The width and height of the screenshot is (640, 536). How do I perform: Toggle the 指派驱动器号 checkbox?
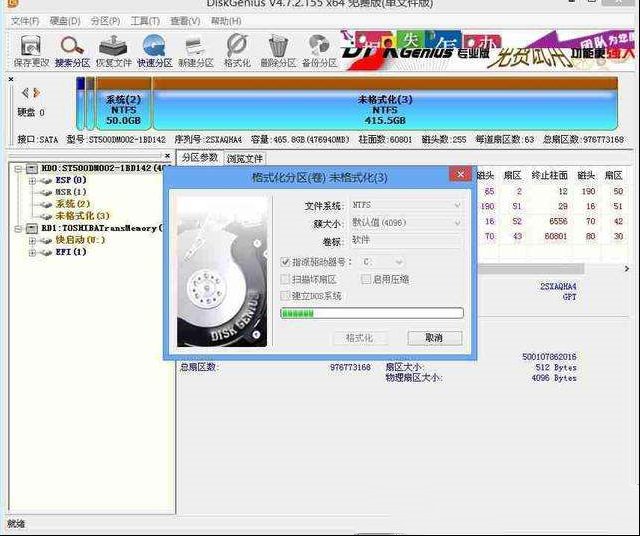285,262
